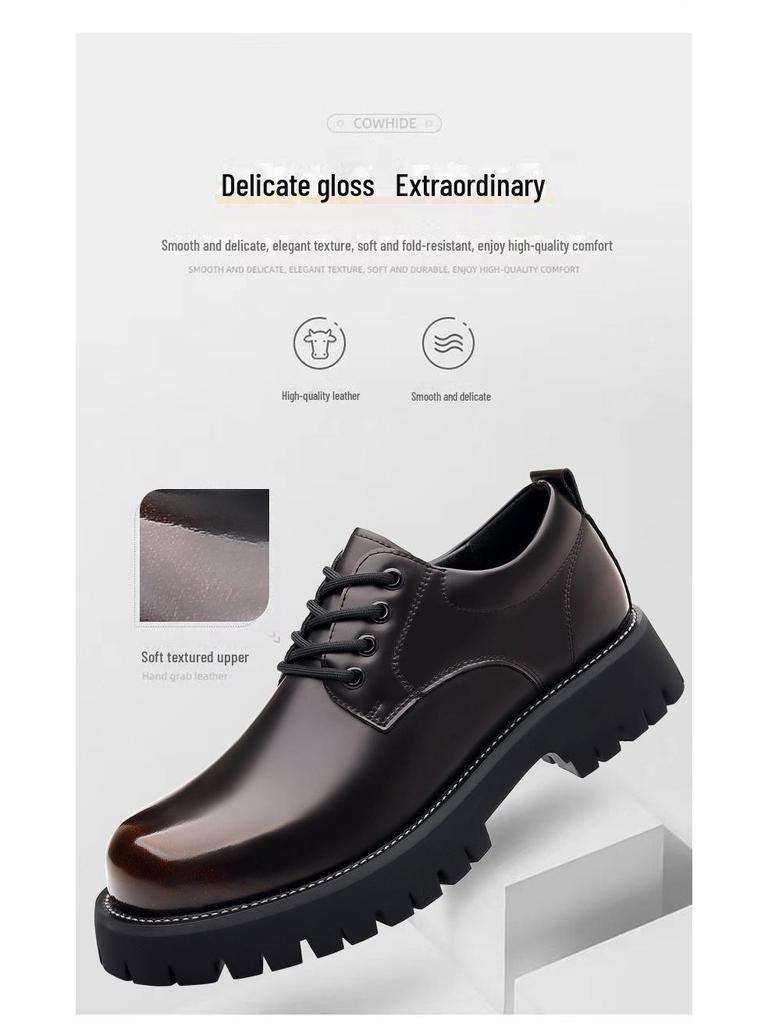Select the COWHIDE badge label
768x1024 pixels.
tap(384, 123)
